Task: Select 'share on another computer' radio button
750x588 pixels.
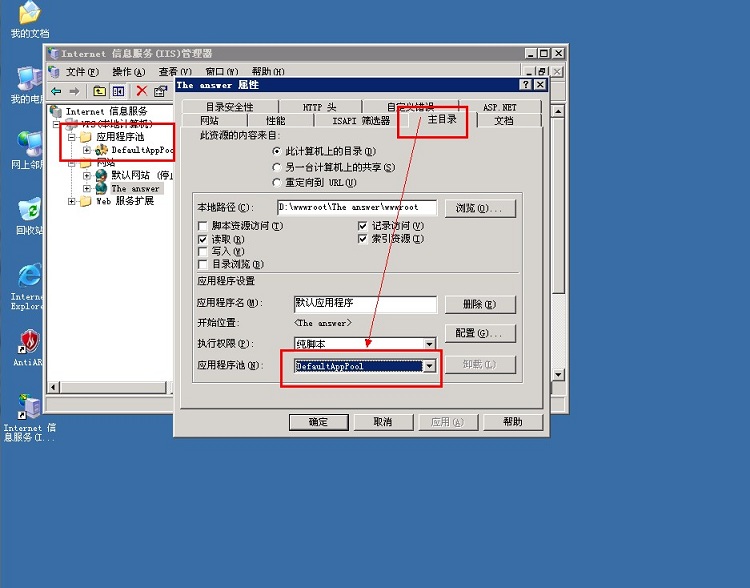Action: point(276,167)
